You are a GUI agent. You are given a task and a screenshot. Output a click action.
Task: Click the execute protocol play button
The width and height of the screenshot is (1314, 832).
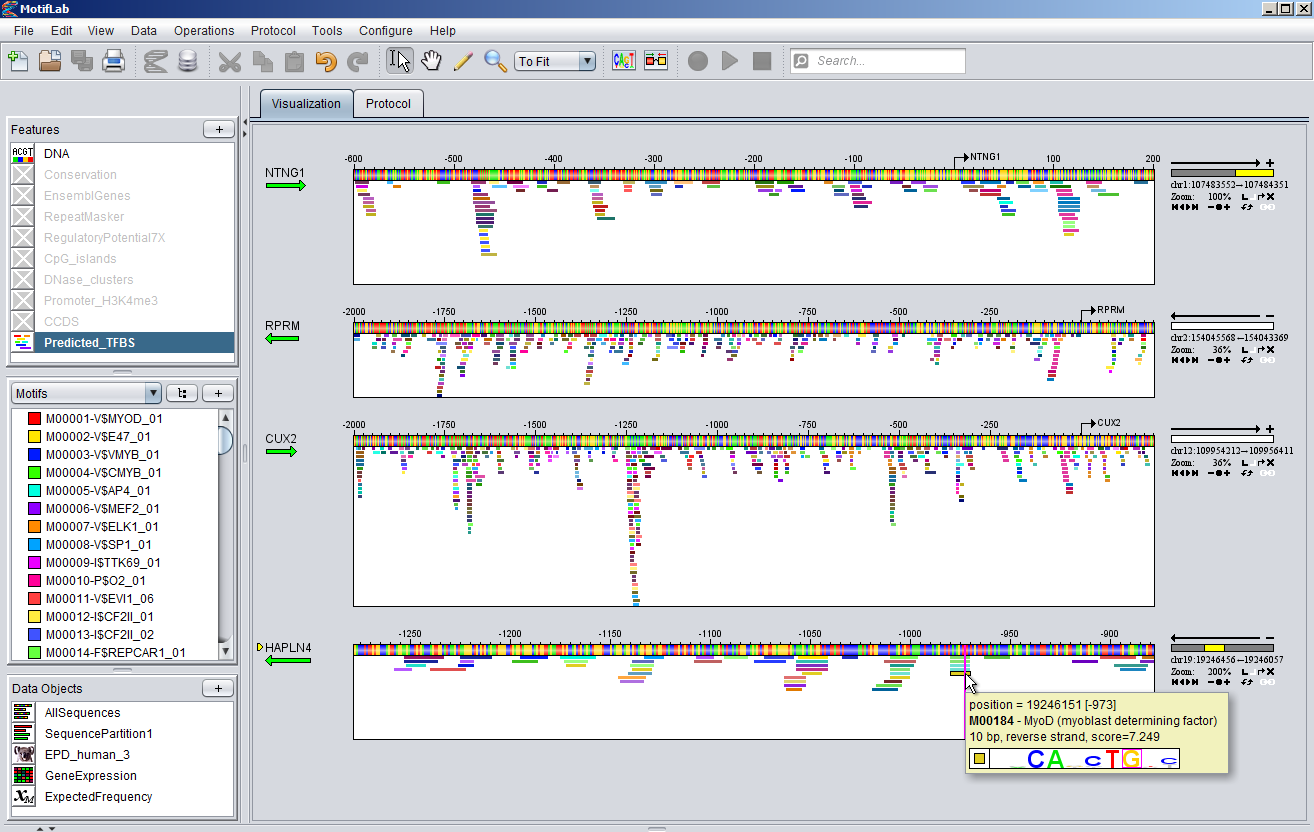tap(730, 61)
